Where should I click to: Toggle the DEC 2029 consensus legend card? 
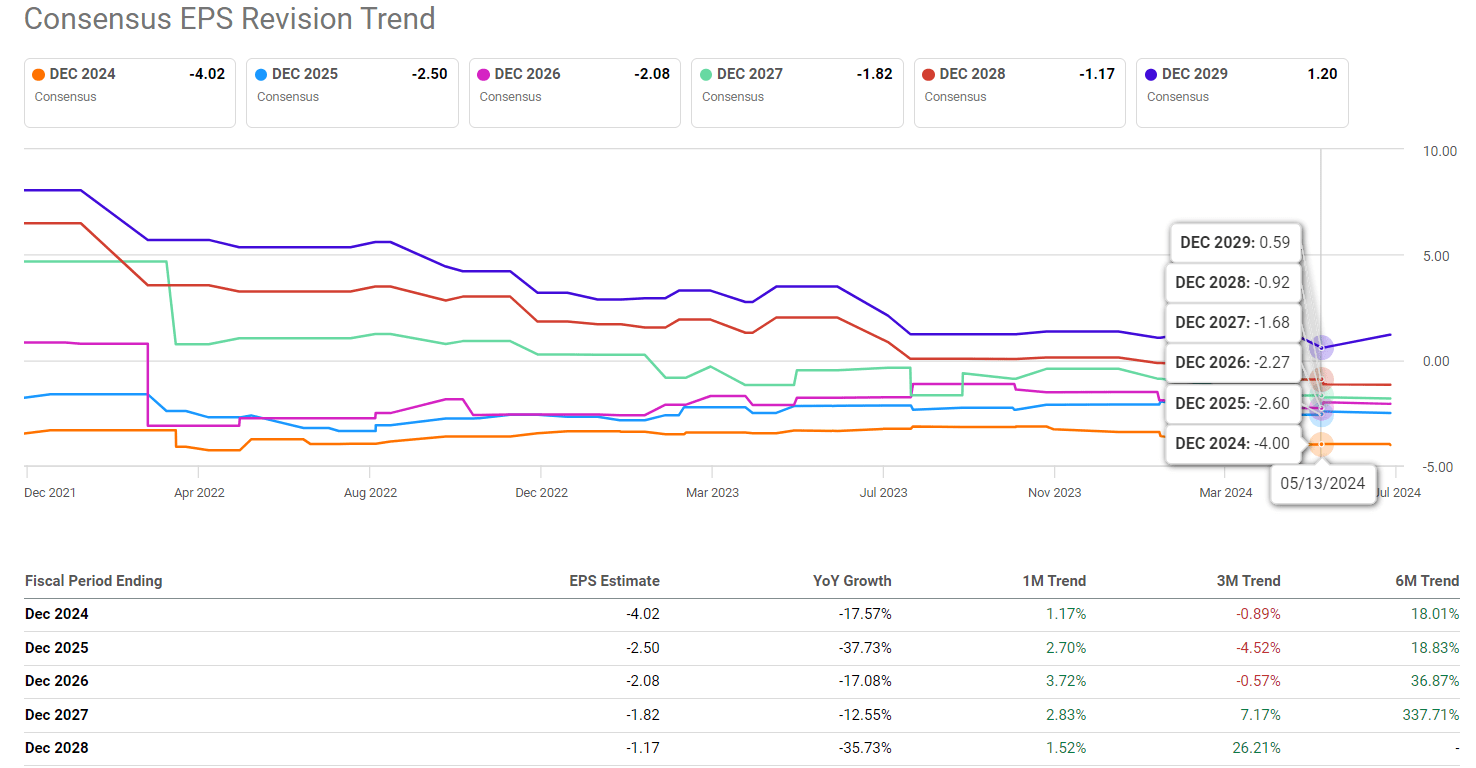pos(1241,92)
